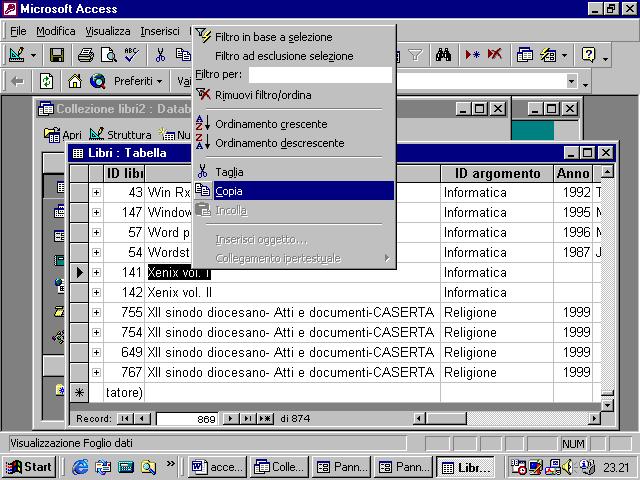Image resolution: width=640 pixels, height=480 pixels.
Task: Switch to the 'Colle...' taskbar button
Action: coord(280,467)
